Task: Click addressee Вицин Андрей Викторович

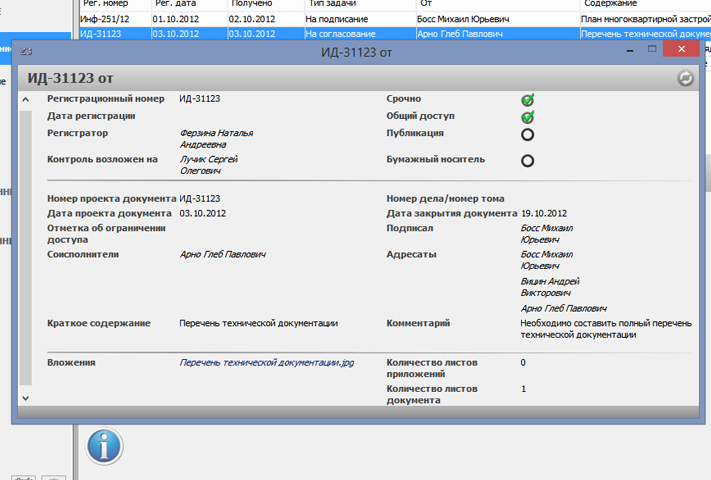Action: coord(550,288)
